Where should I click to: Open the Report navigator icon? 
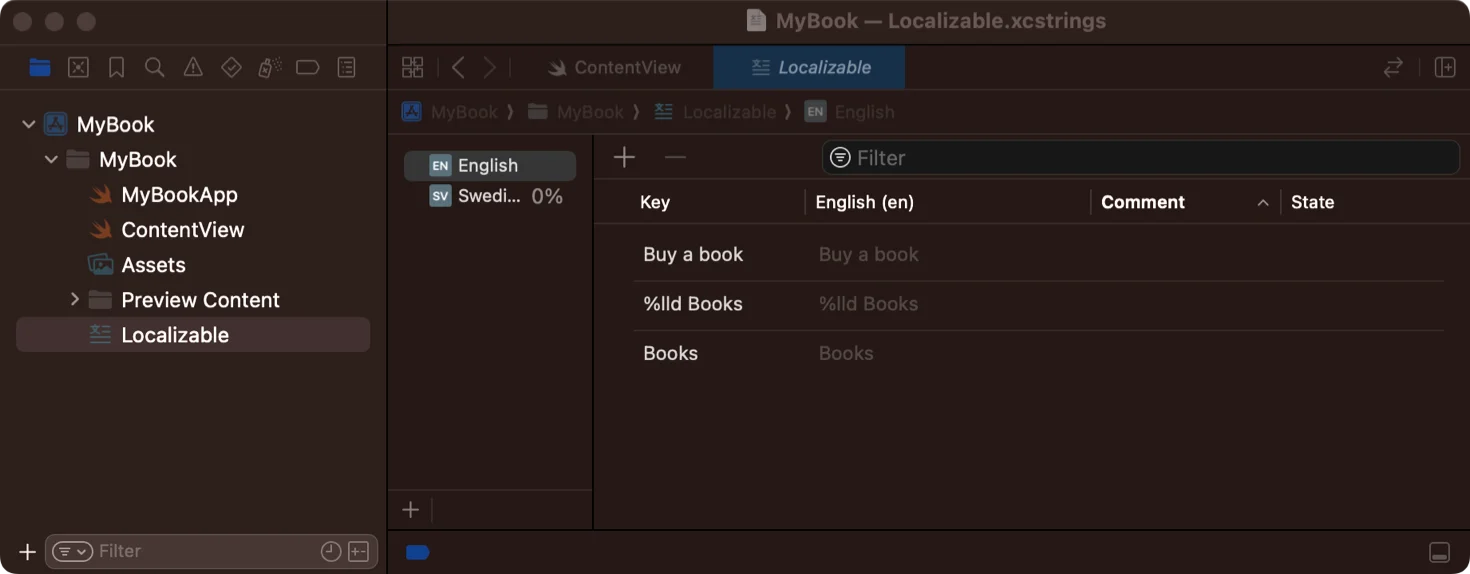tap(346, 67)
